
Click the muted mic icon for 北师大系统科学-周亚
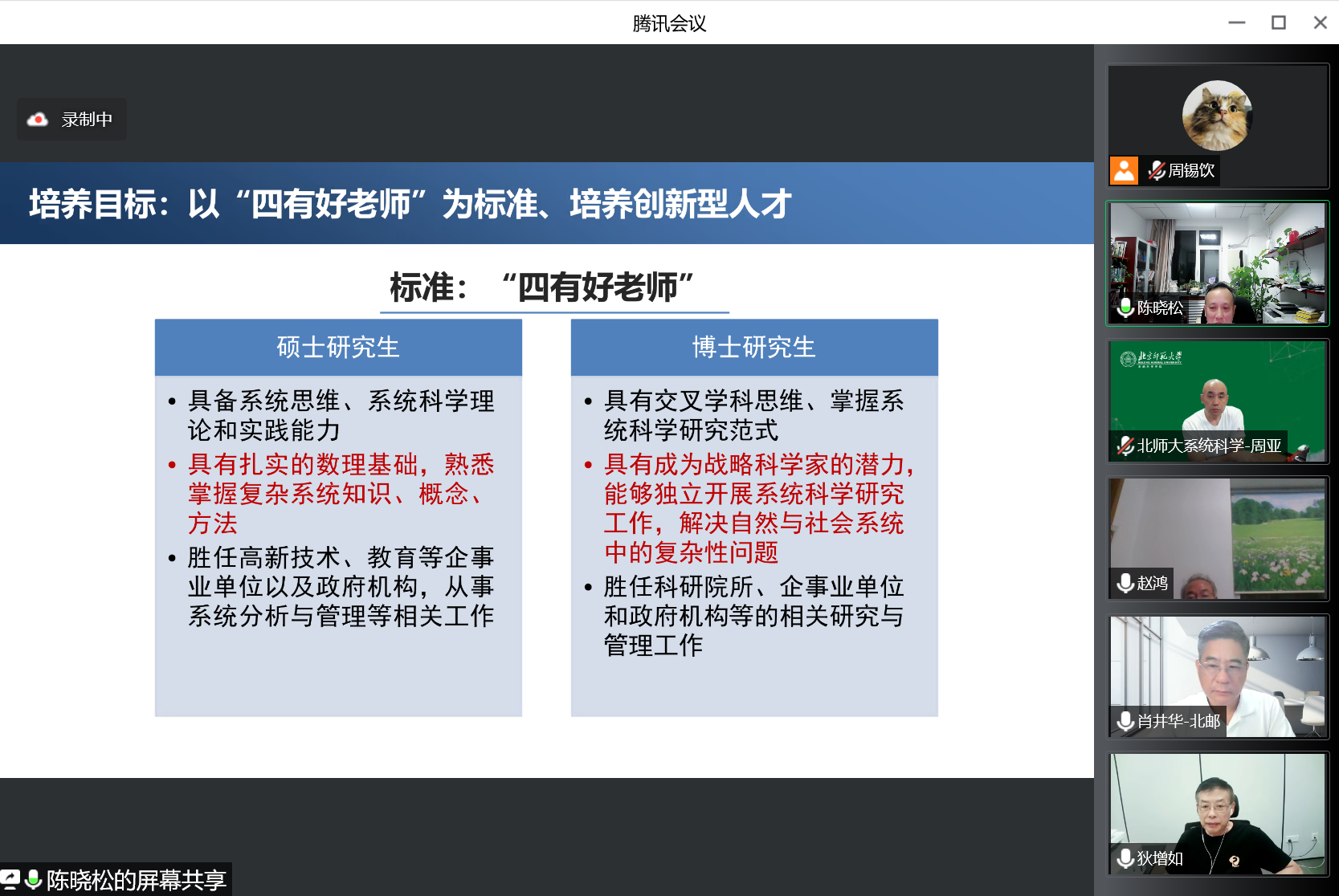click(x=1125, y=446)
